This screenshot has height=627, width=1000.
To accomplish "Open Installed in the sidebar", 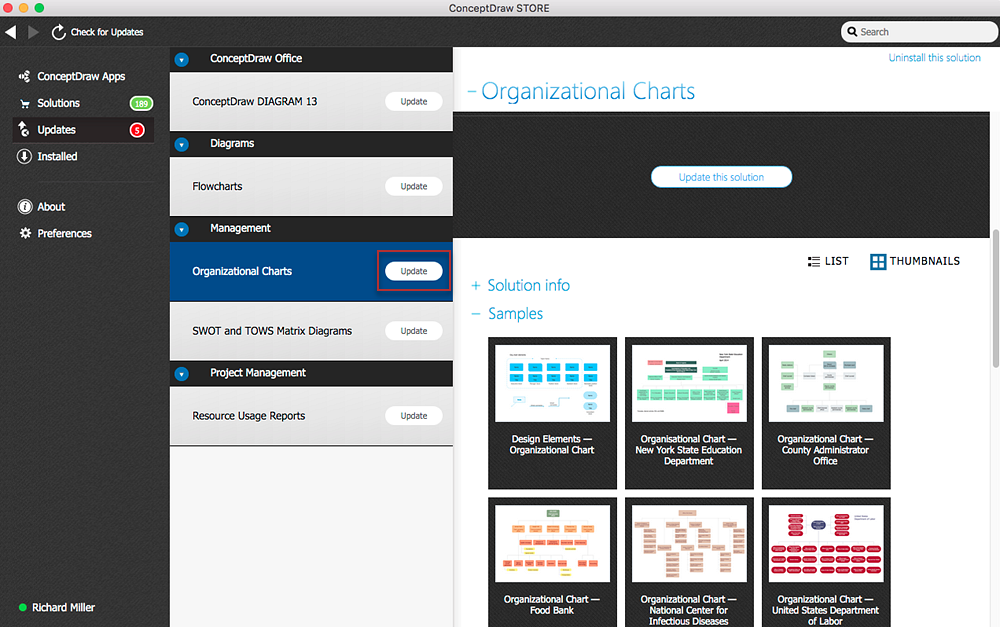I will [x=57, y=156].
